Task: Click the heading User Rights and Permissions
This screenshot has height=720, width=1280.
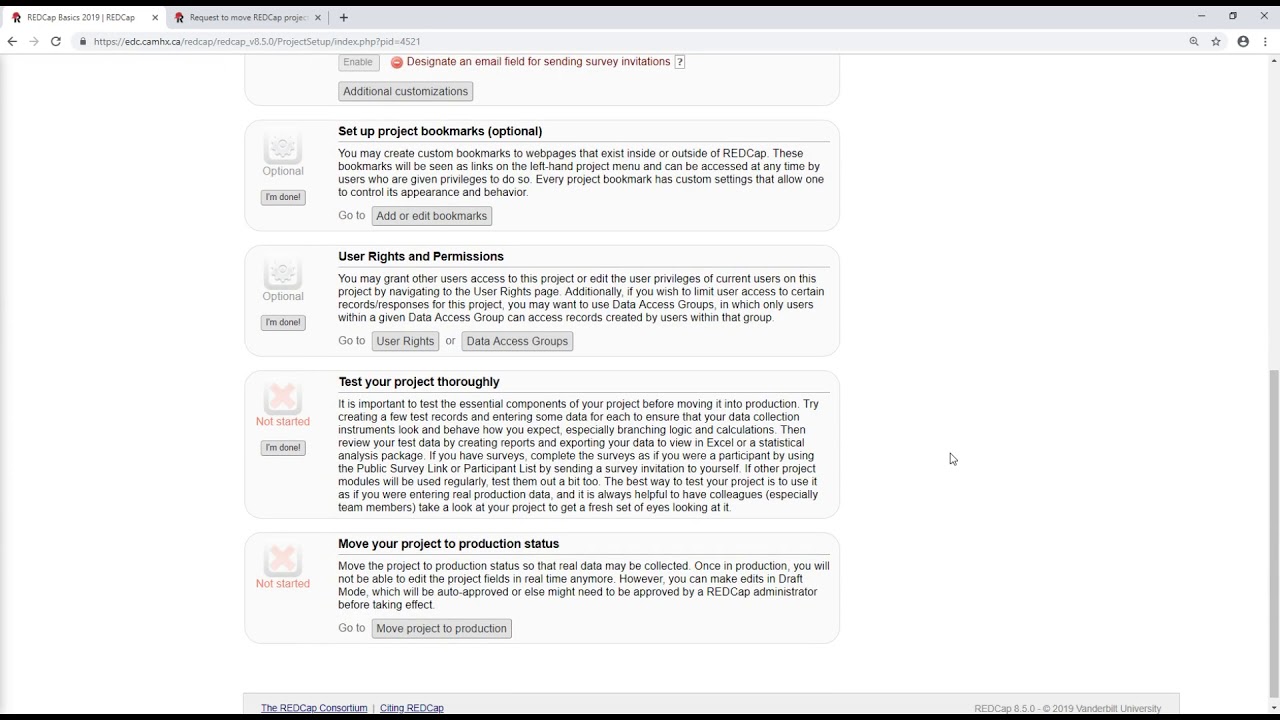Action: 421,256
